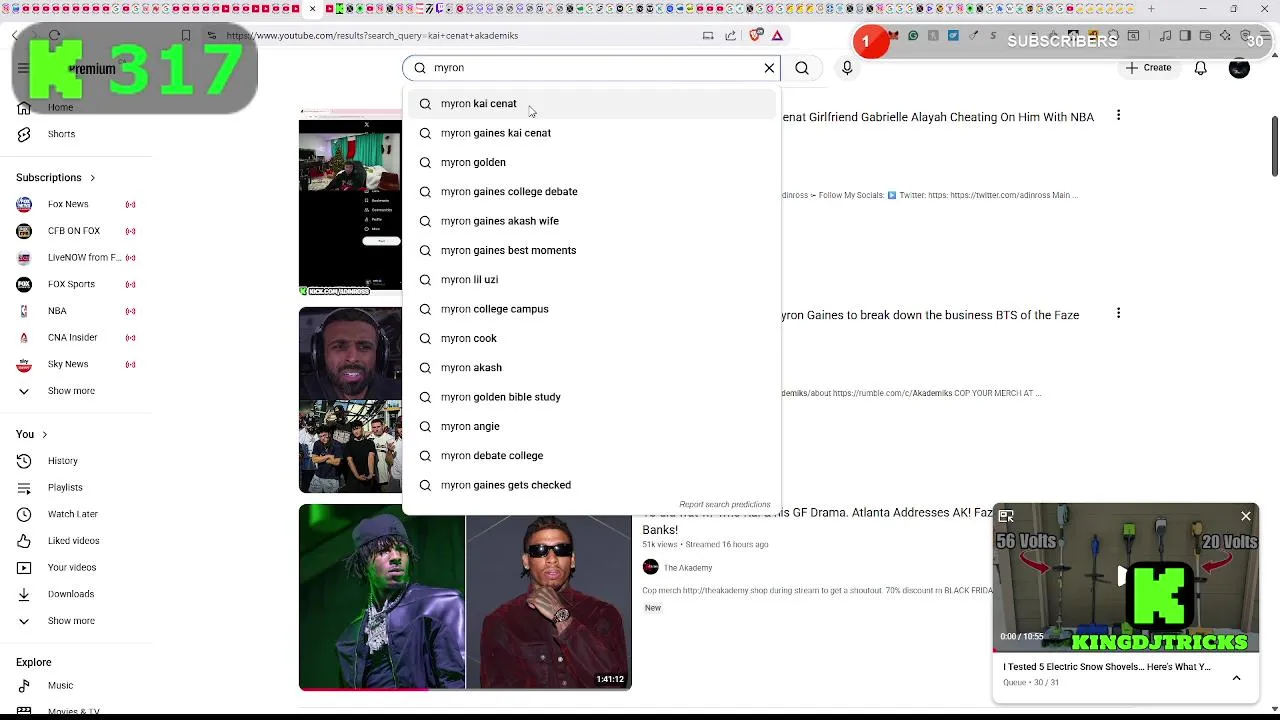Image resolution: width=1280 pixels, height=720 pixels.
Task: Choose suggestion 'myron akash'
Action: tap(592, 368)
